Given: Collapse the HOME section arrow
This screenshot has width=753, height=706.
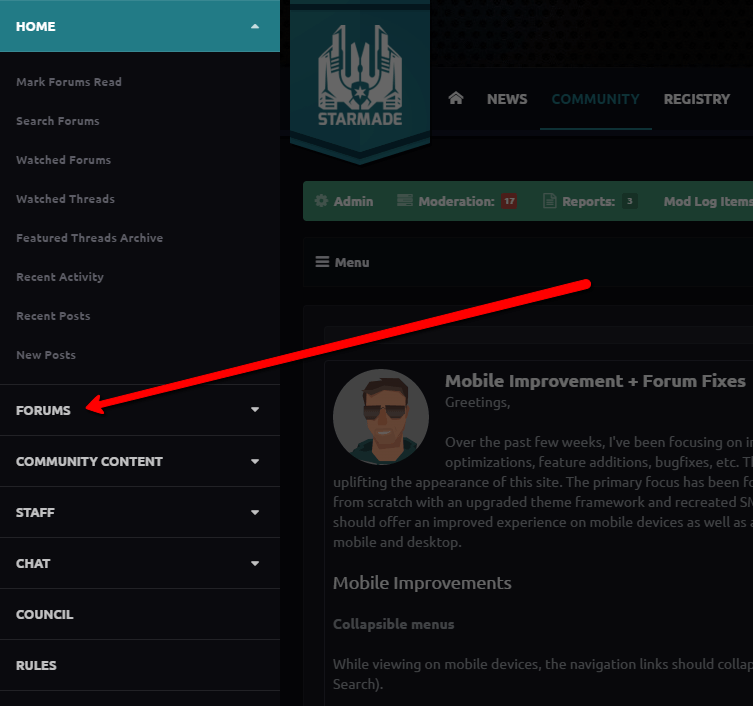Looking at the screenshot, I should (255, 26).
